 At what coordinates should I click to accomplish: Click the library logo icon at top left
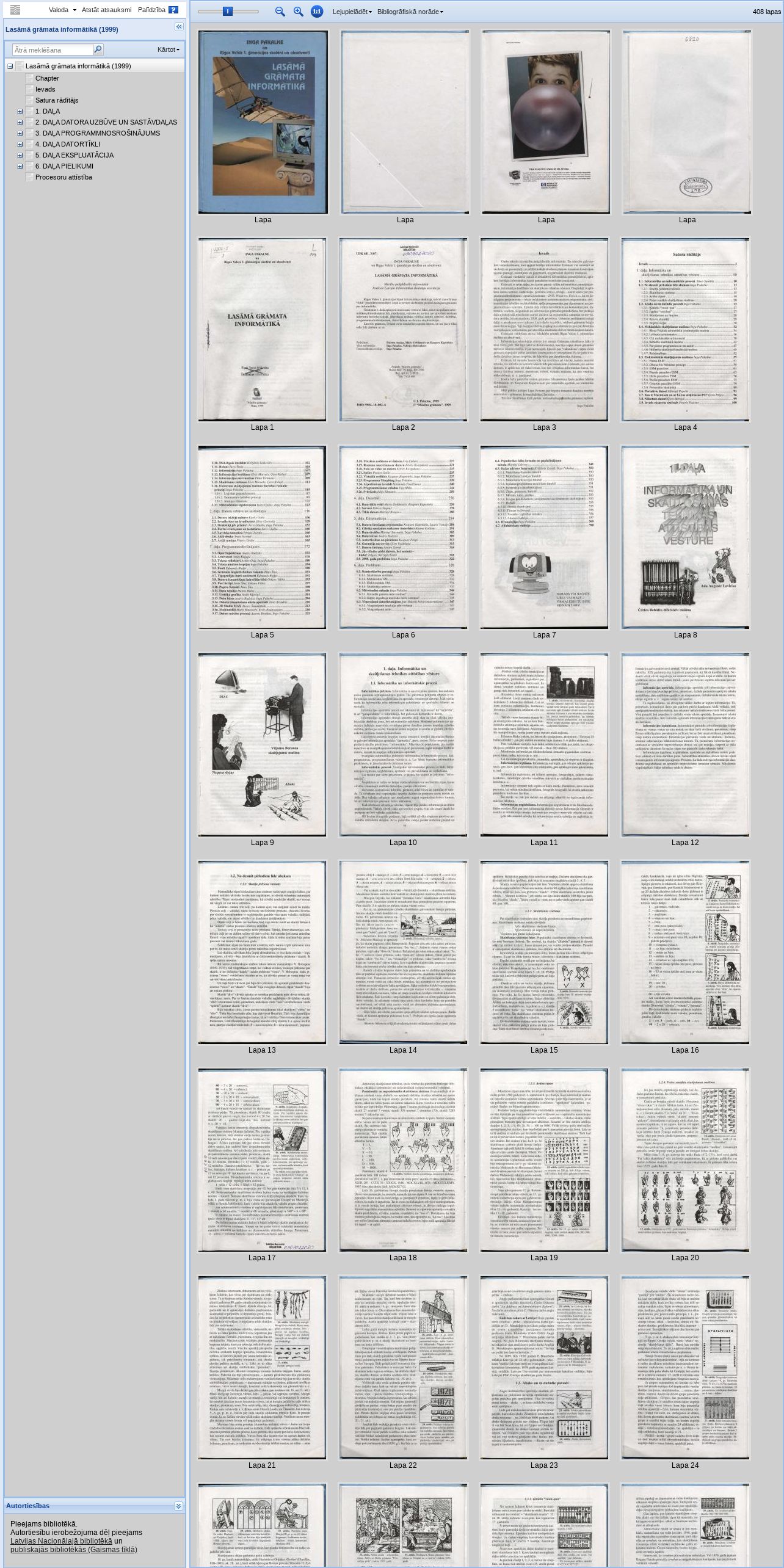(15, 10)
